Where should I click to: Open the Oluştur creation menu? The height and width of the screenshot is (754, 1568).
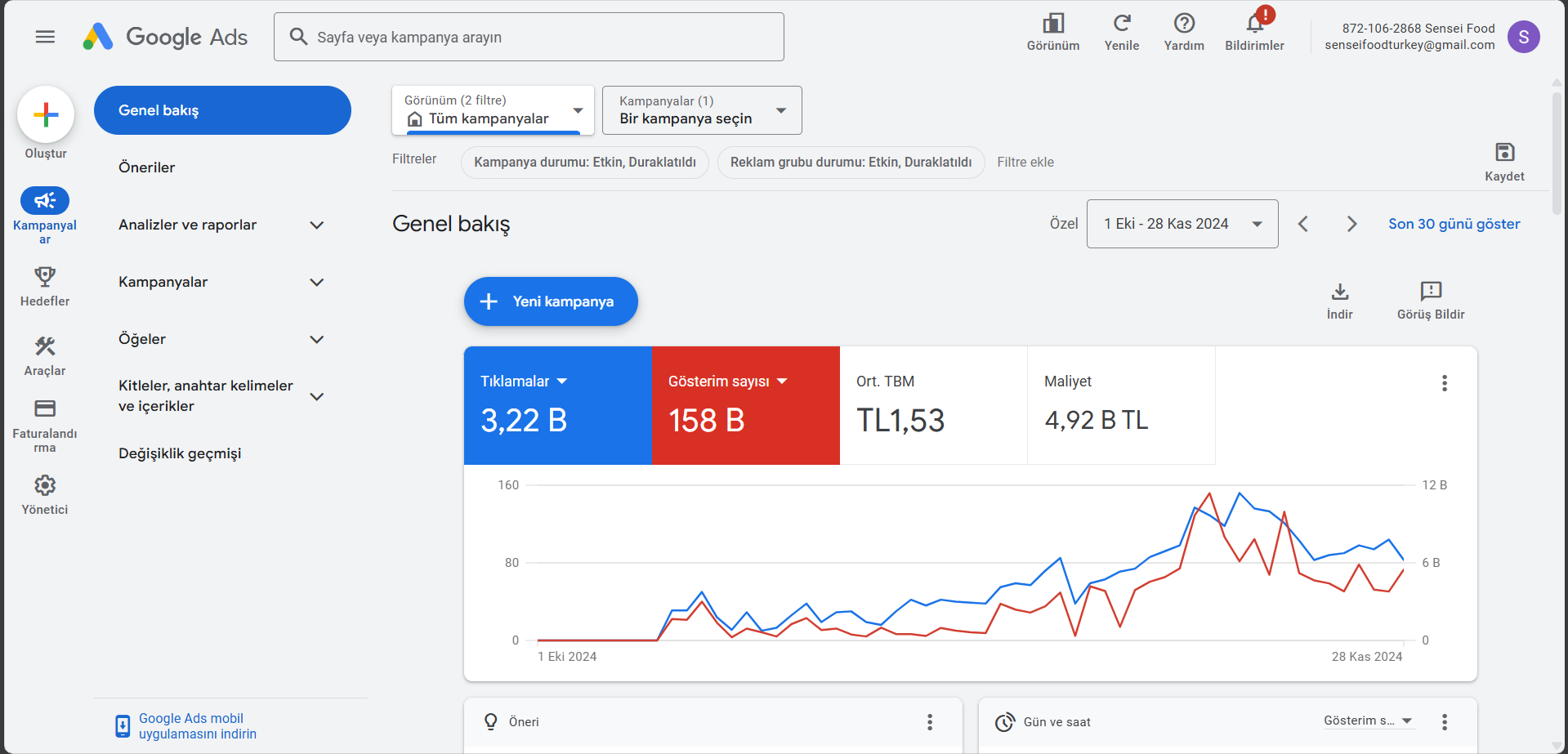[46, 114]
